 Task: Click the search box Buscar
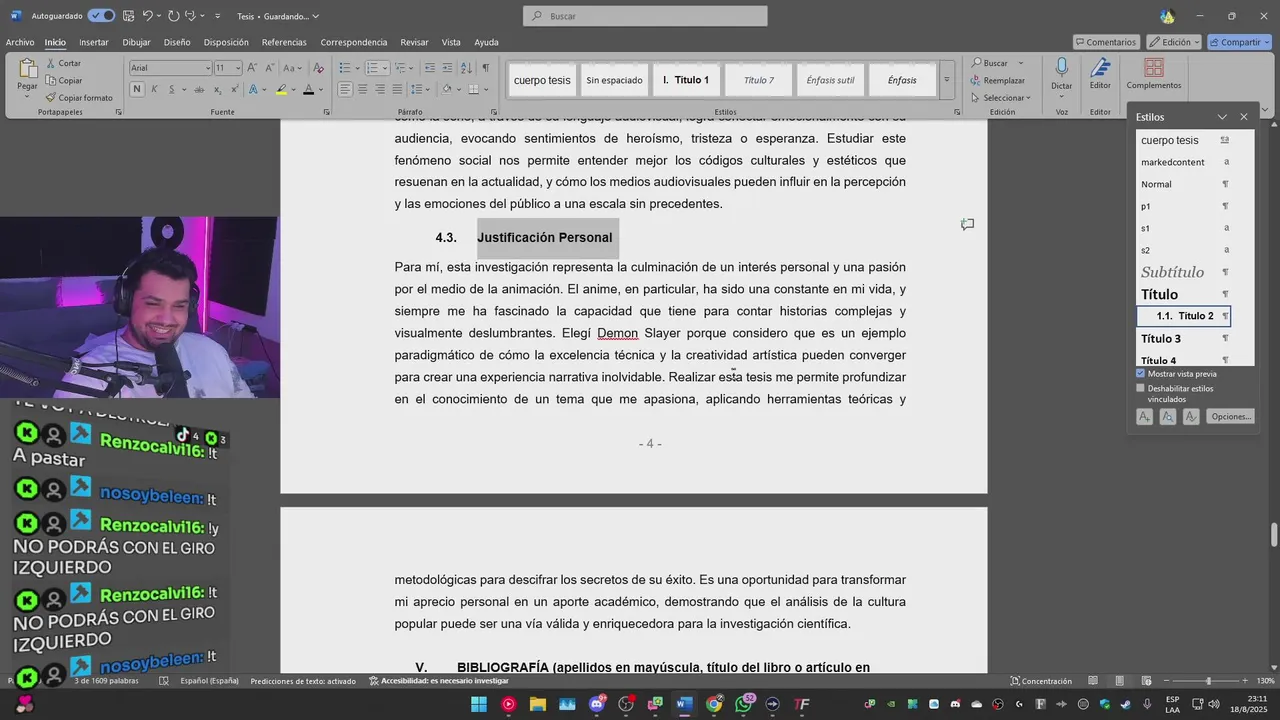click(645, 16)
